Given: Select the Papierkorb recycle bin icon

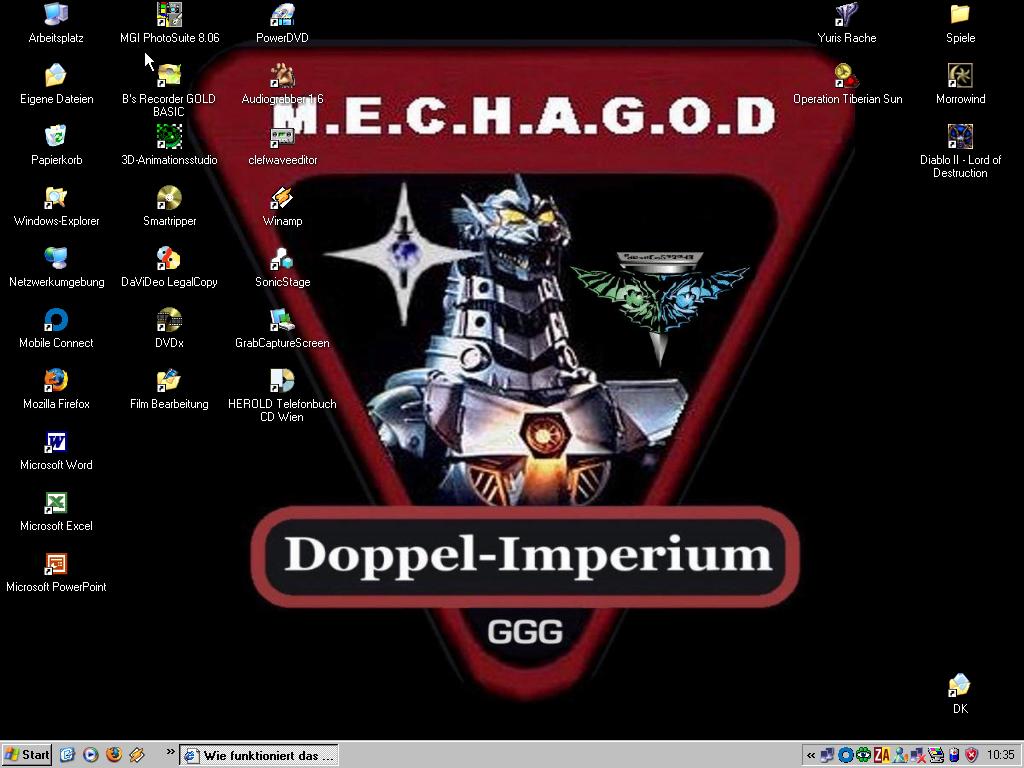Looking at the screenshot, I should tap(56, 137).
